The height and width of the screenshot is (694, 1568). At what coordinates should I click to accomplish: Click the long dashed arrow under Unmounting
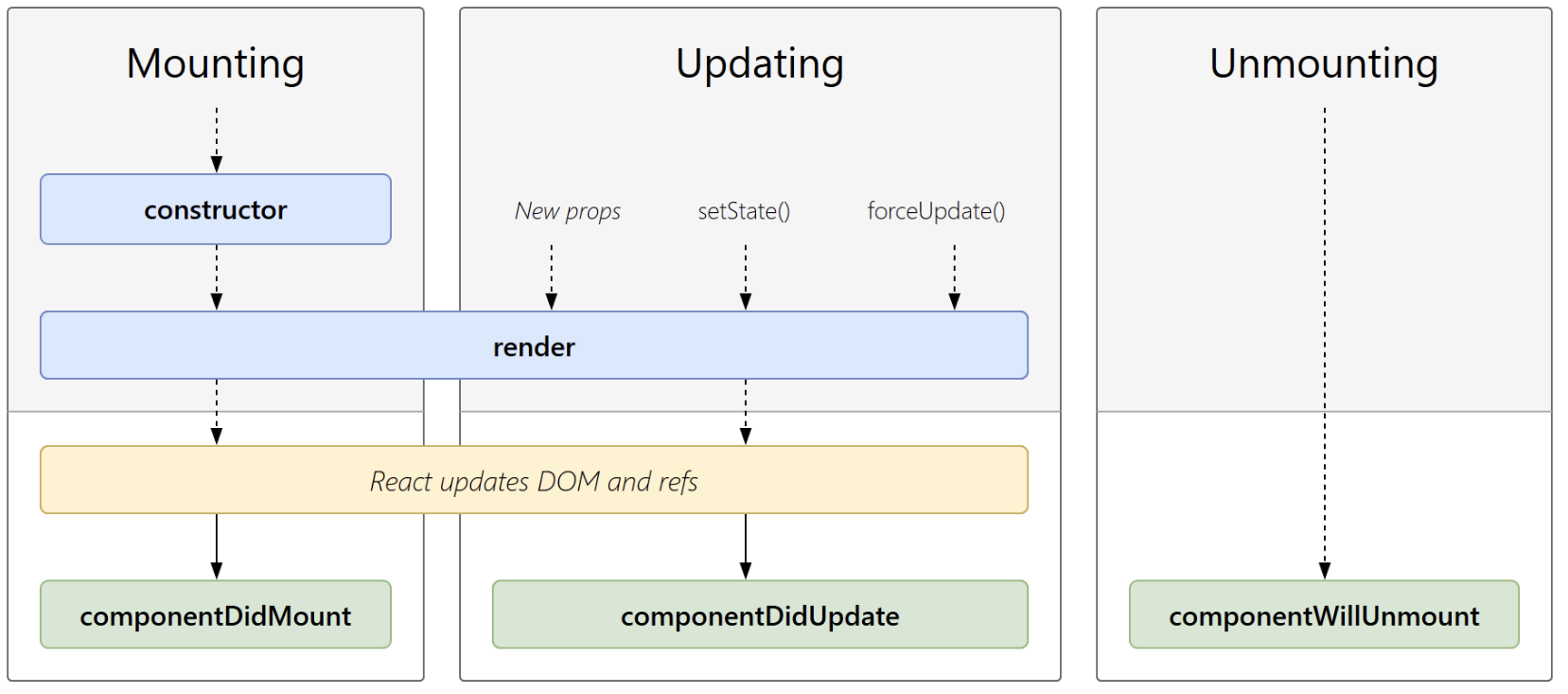click(x=1325, y=343)
